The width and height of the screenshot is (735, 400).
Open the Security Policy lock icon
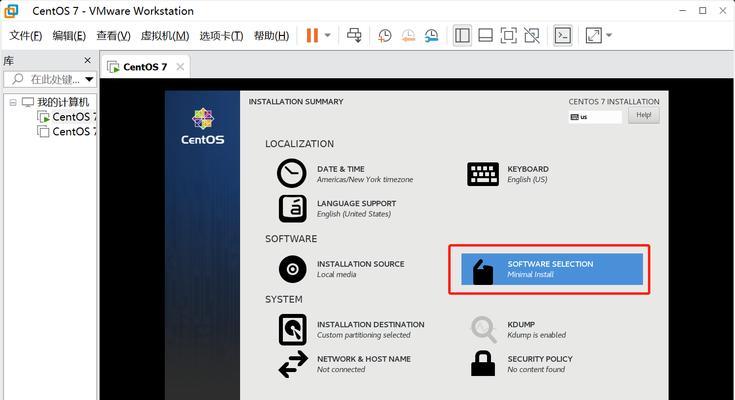(x=483, y=363)
